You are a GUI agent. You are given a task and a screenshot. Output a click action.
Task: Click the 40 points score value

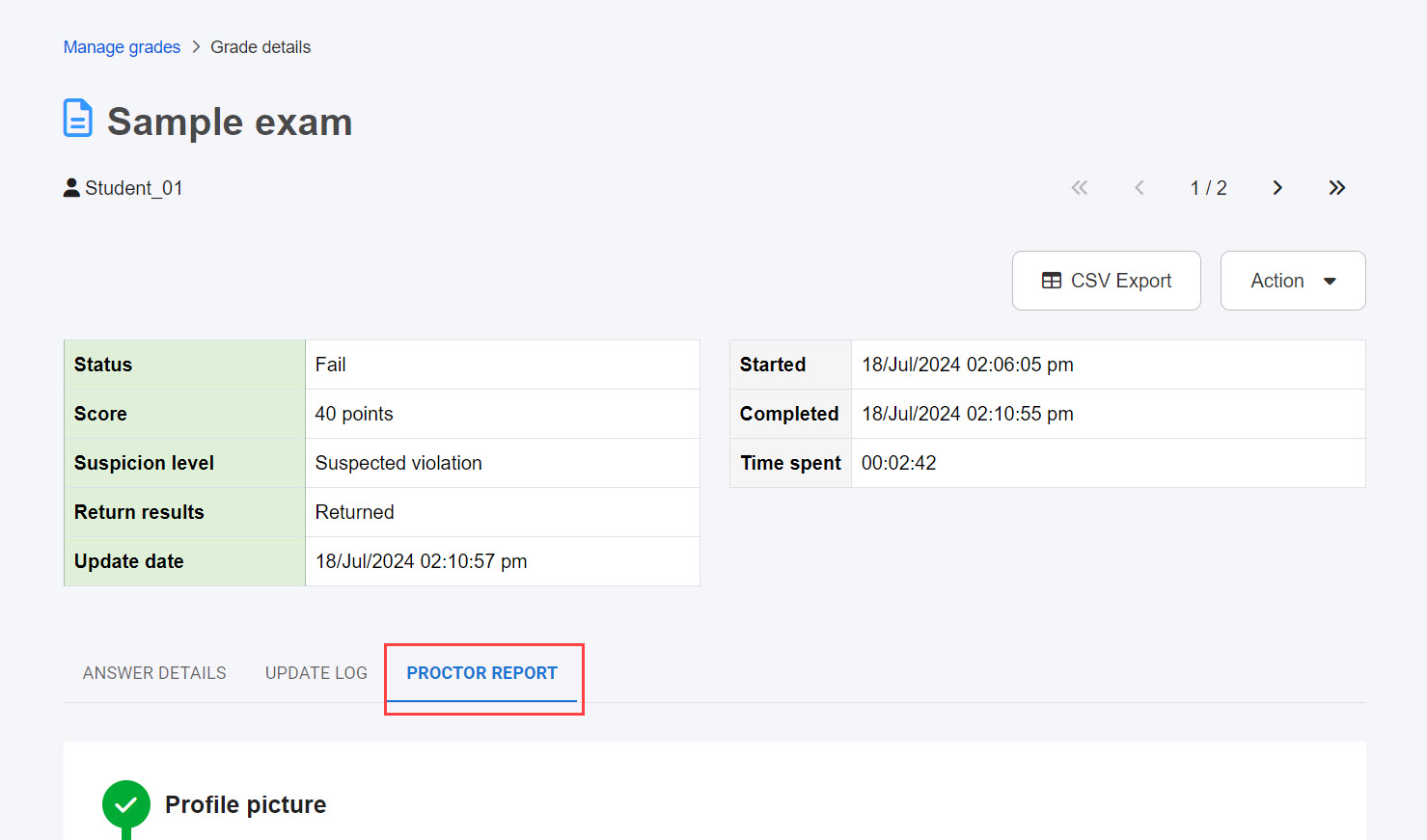[x=354, y=414]
